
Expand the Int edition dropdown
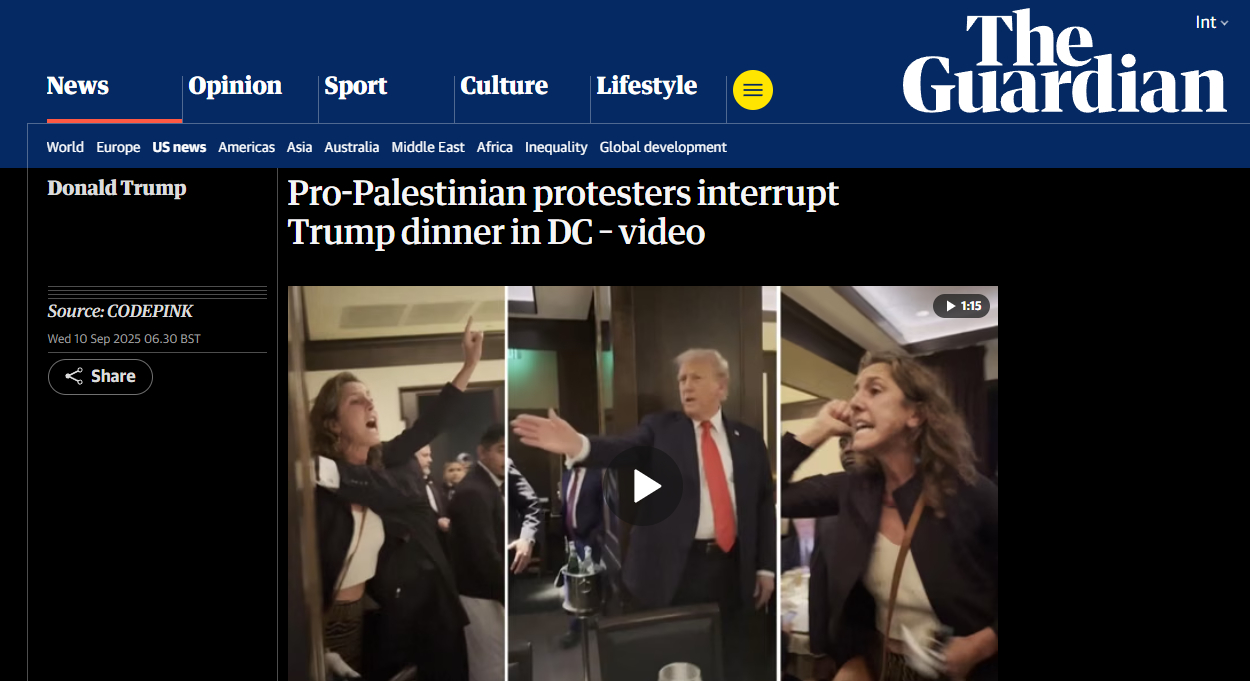pos(1212,22)
